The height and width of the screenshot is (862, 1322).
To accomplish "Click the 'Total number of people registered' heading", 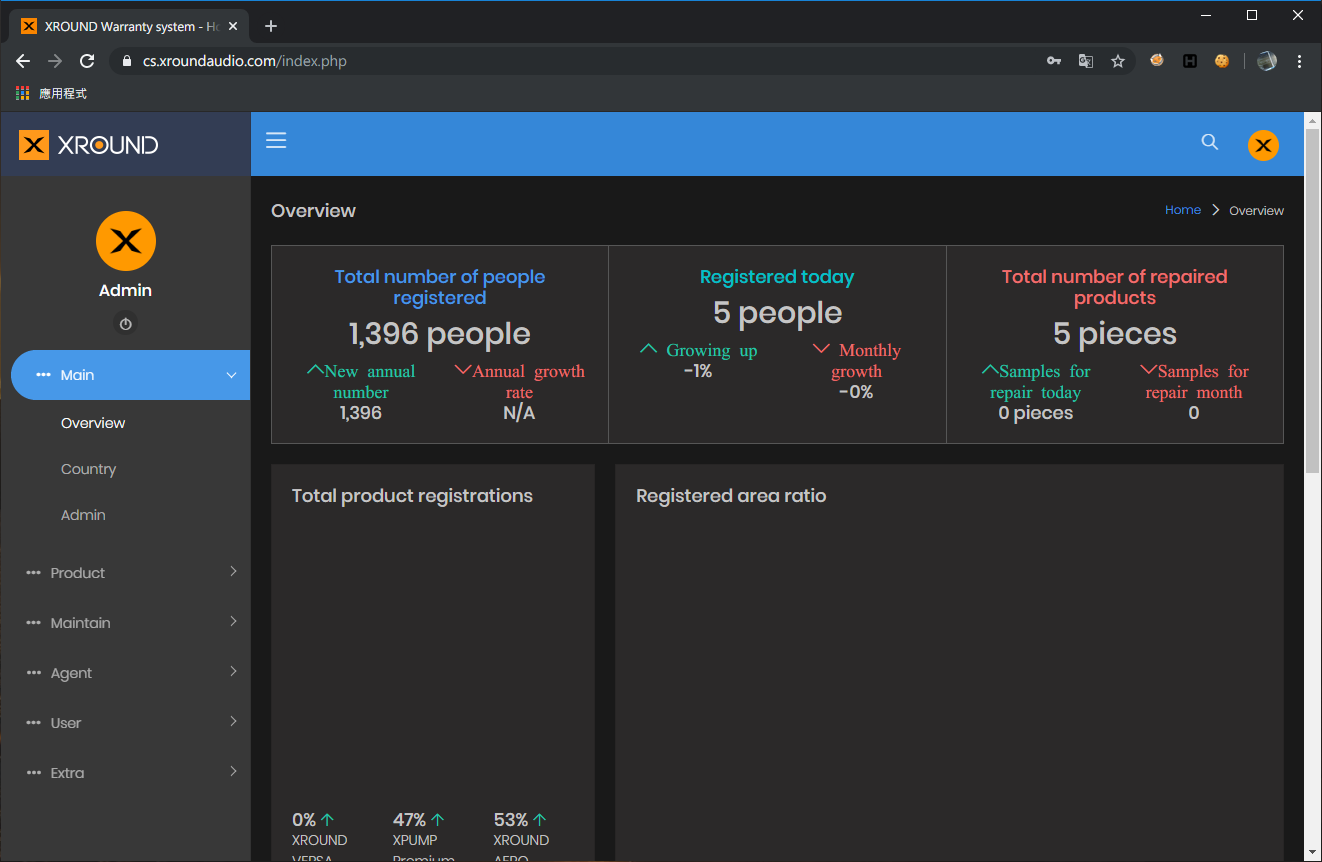I will pyautogui.click(x=440, y=287).
